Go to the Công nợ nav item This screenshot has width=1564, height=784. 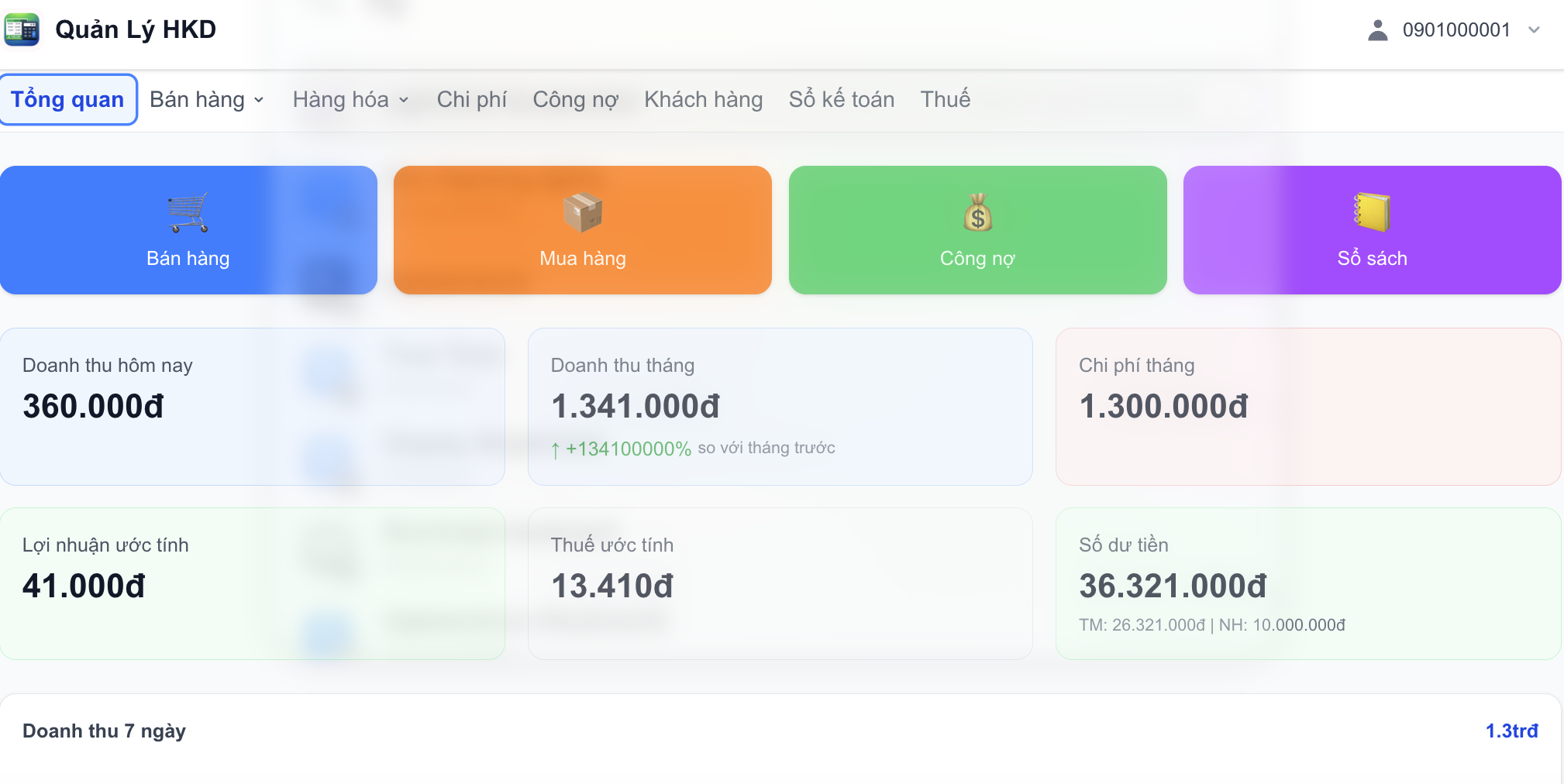[x=576, y=99]
